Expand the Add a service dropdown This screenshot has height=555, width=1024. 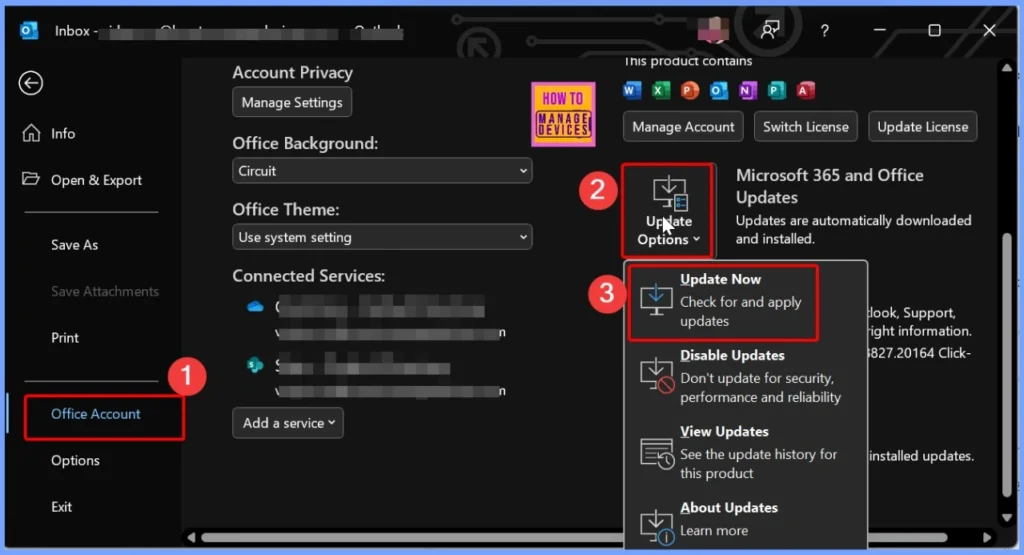coord(288,422)
